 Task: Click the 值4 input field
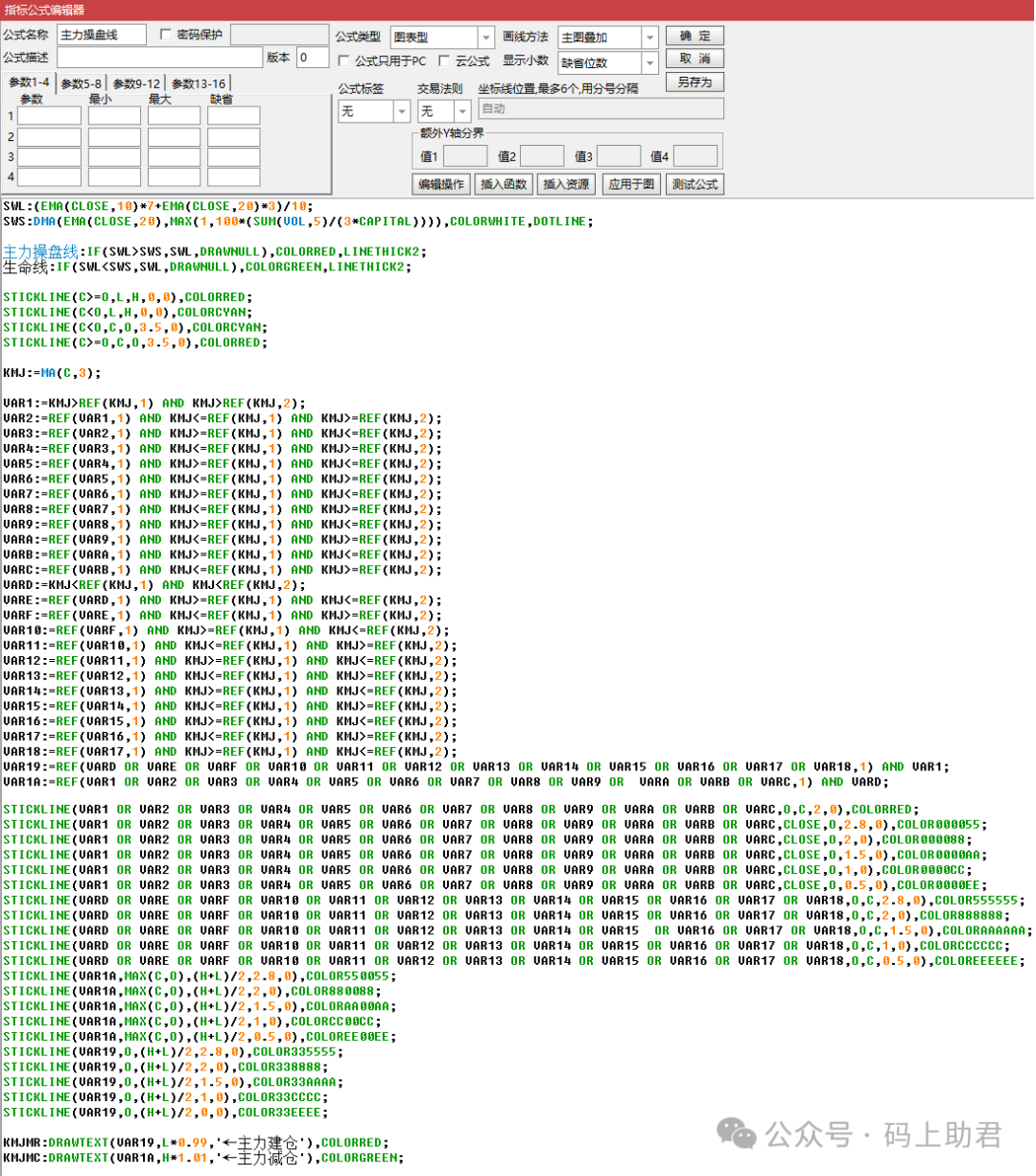point(695,156)
